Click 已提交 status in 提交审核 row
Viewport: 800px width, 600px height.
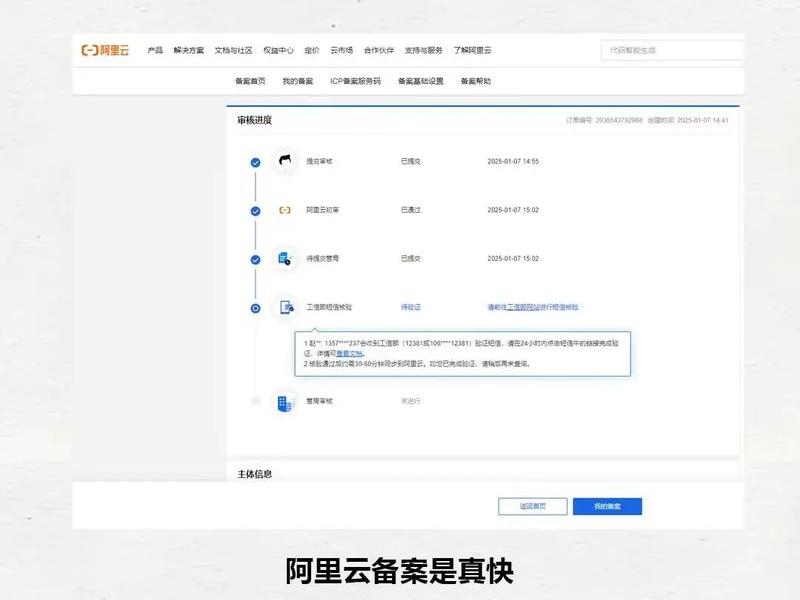(411, 161)
